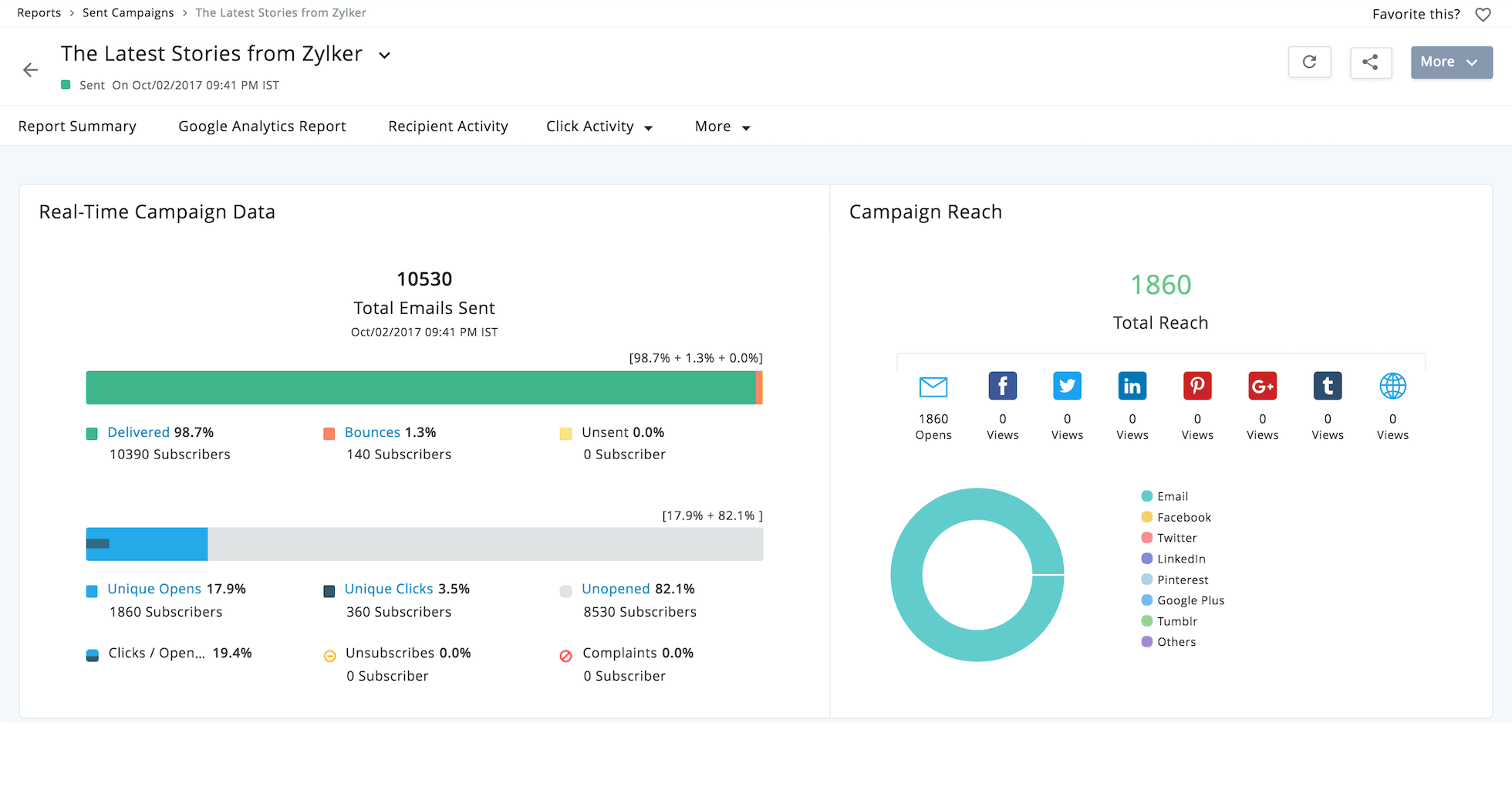This screenshot has width=1512, height=811.
Task: Open the Recipient Activity tab
Action: click(447, 127)
